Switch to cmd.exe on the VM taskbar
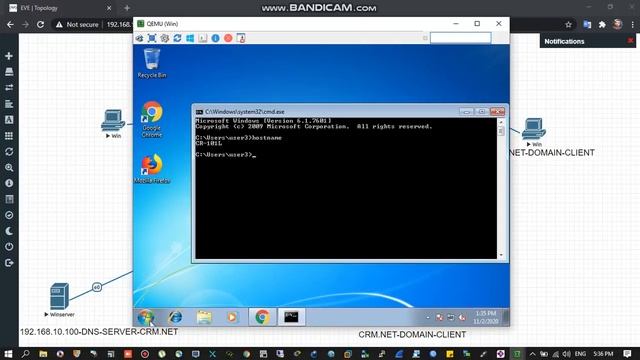 [x=291, y=317]
